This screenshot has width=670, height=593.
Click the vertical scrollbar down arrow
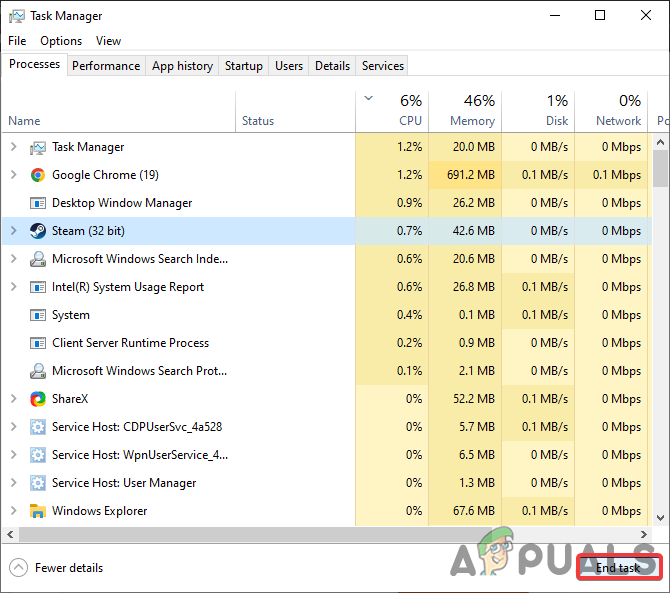660,518
